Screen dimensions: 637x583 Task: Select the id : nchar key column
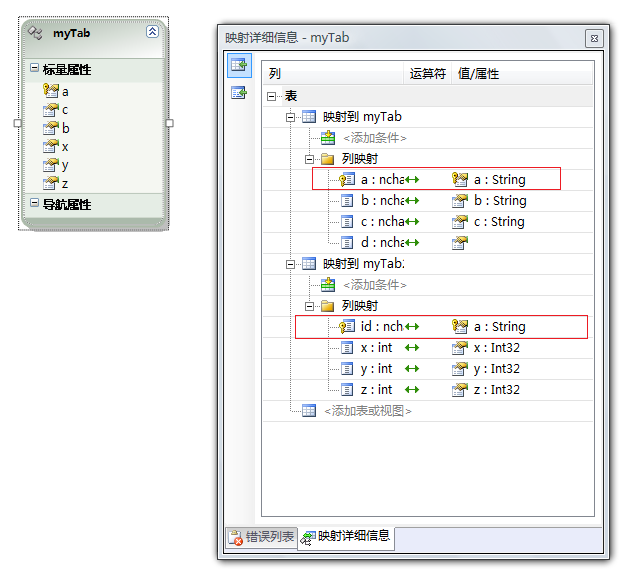coord(371,326)
